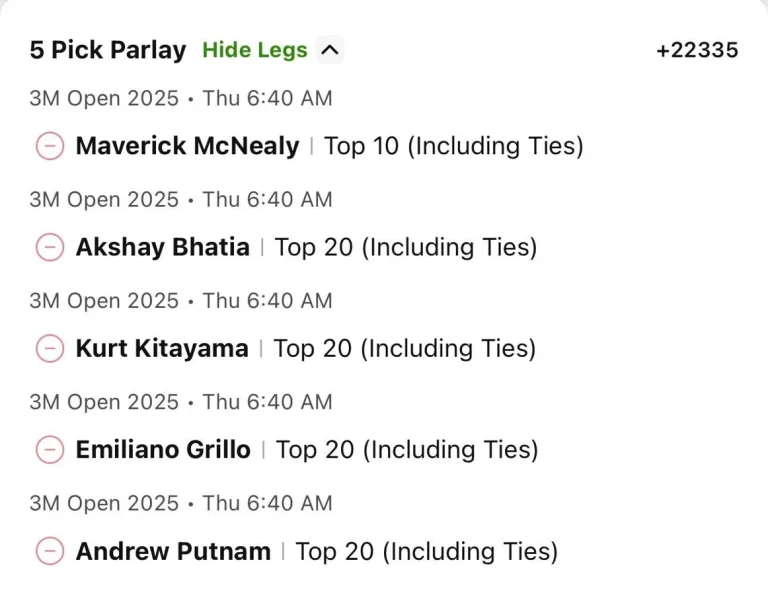The height and width of the screenshot is (595, 768).
Task: Click the status icon beside Akshay Bhatia
Action: coord(49,247)
